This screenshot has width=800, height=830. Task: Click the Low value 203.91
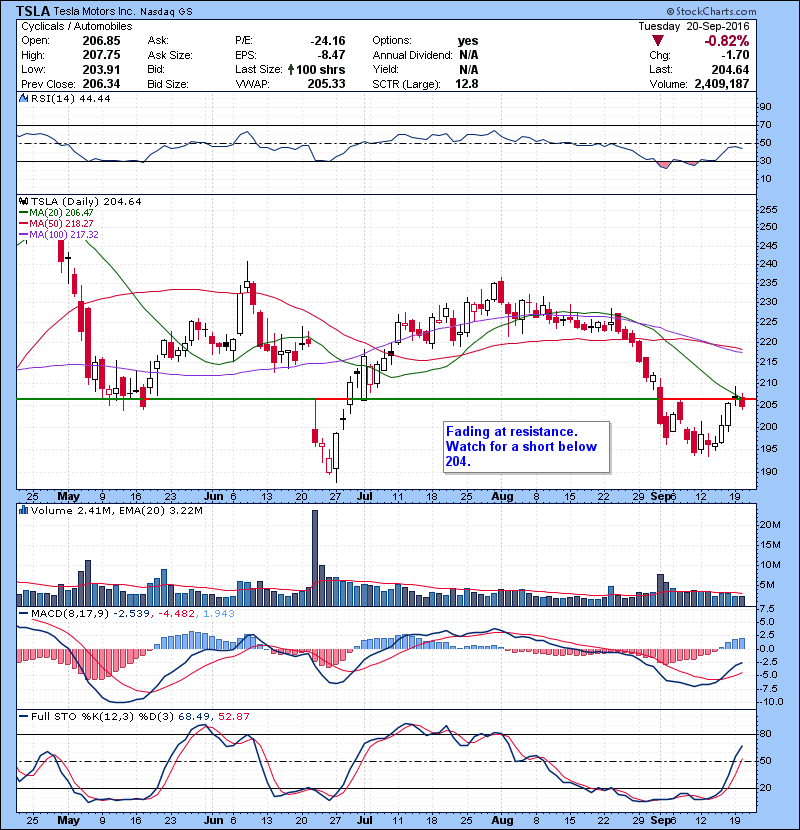[x=101, y=69]
